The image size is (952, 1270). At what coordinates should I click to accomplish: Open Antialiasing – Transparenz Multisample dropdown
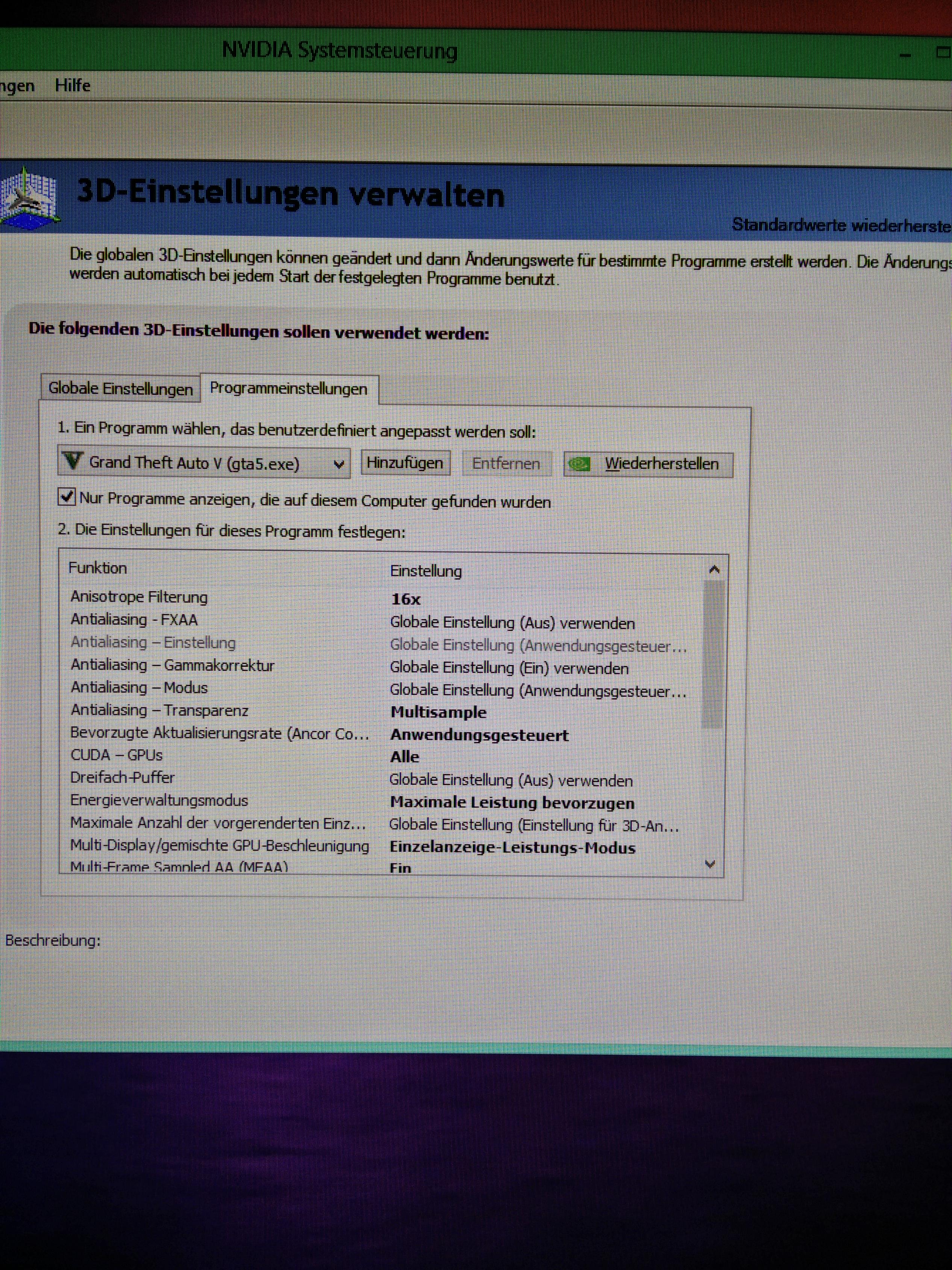click(438, 712)
